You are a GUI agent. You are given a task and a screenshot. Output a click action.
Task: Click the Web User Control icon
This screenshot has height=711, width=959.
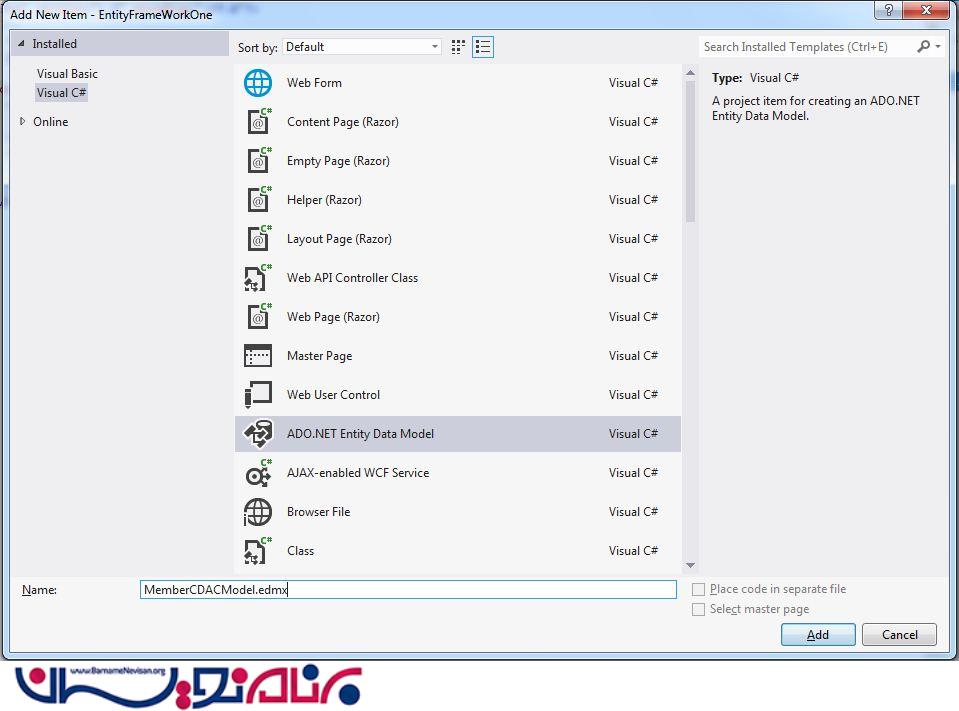point(258,395)
